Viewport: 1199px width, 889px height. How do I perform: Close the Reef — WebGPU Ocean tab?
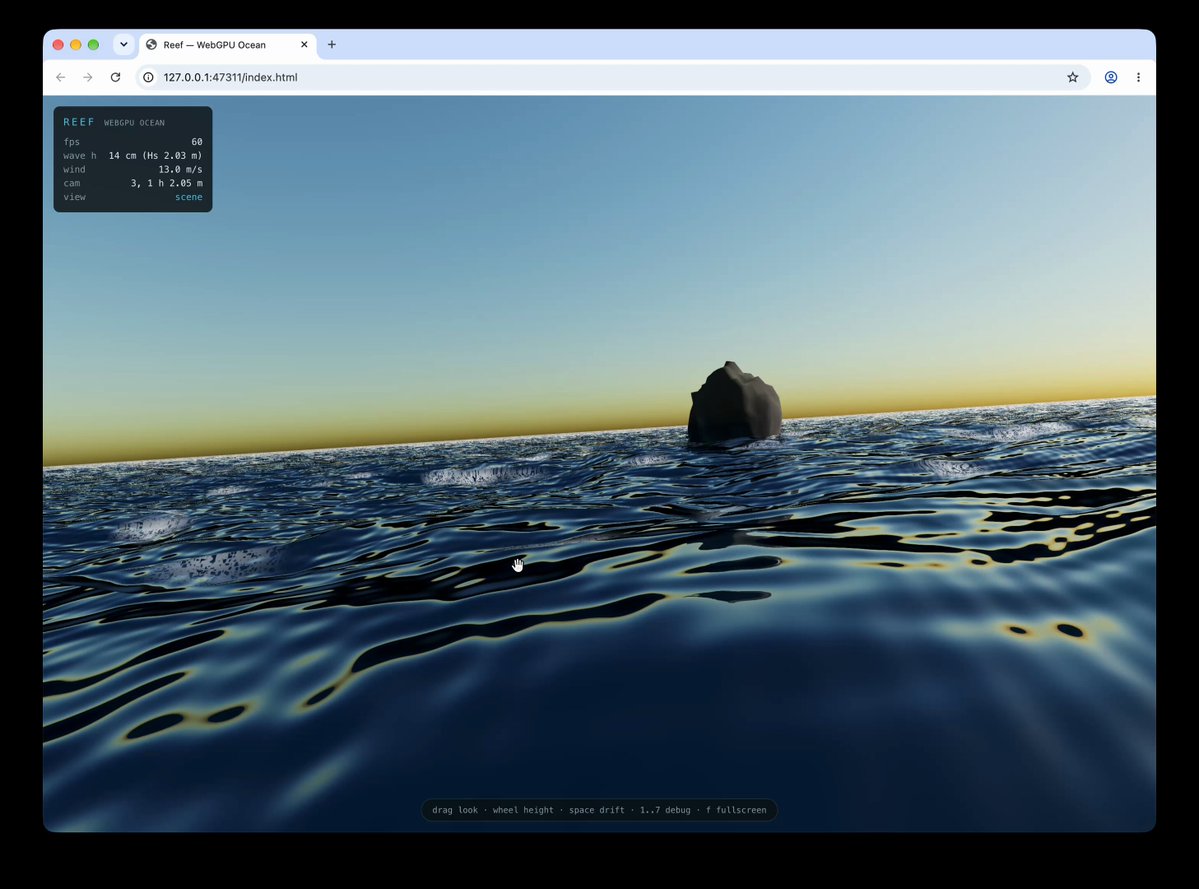pyautogui.click(x=304, y=44)
